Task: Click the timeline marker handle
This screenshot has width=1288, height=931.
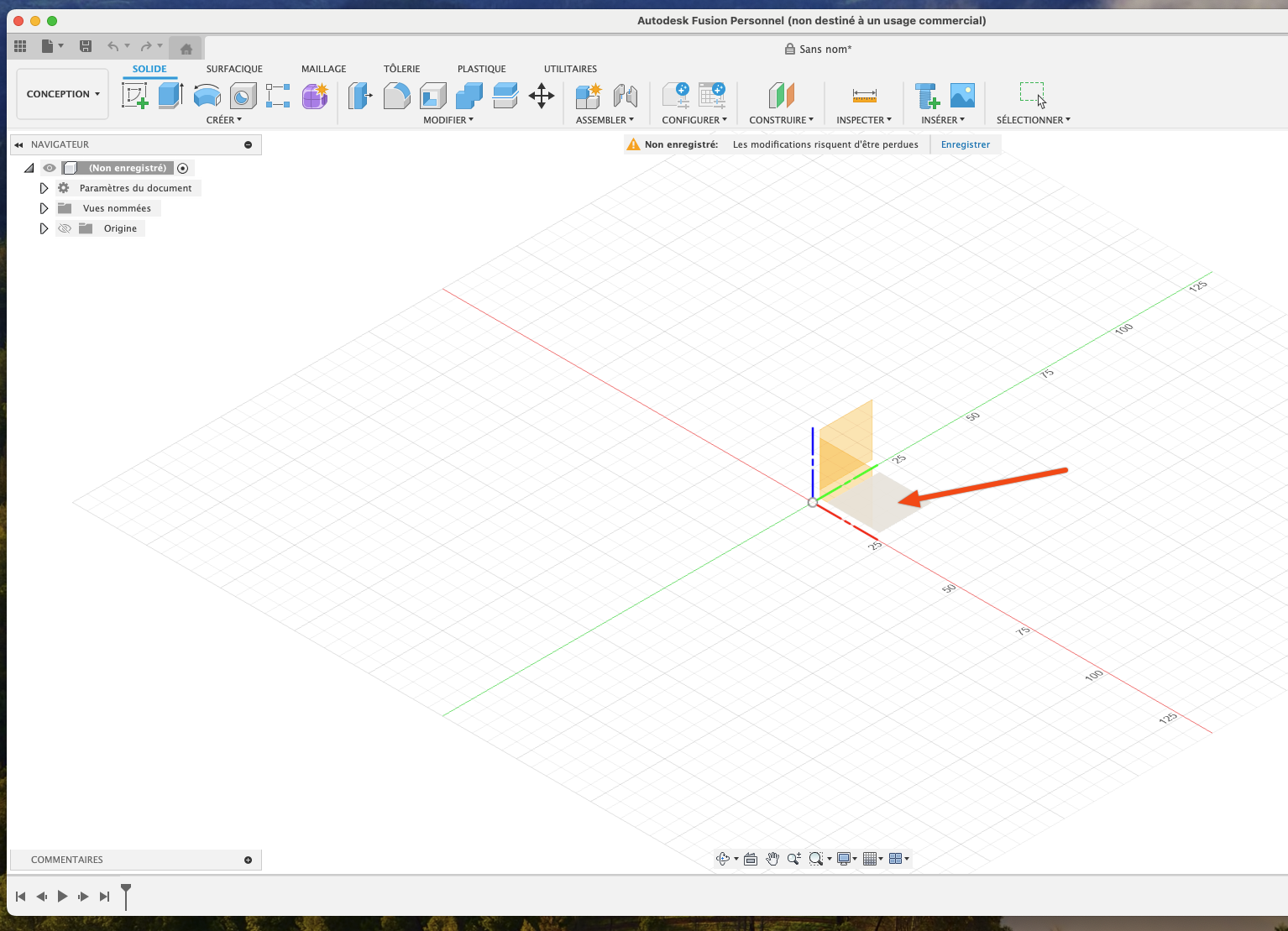Action: point(126,888)
